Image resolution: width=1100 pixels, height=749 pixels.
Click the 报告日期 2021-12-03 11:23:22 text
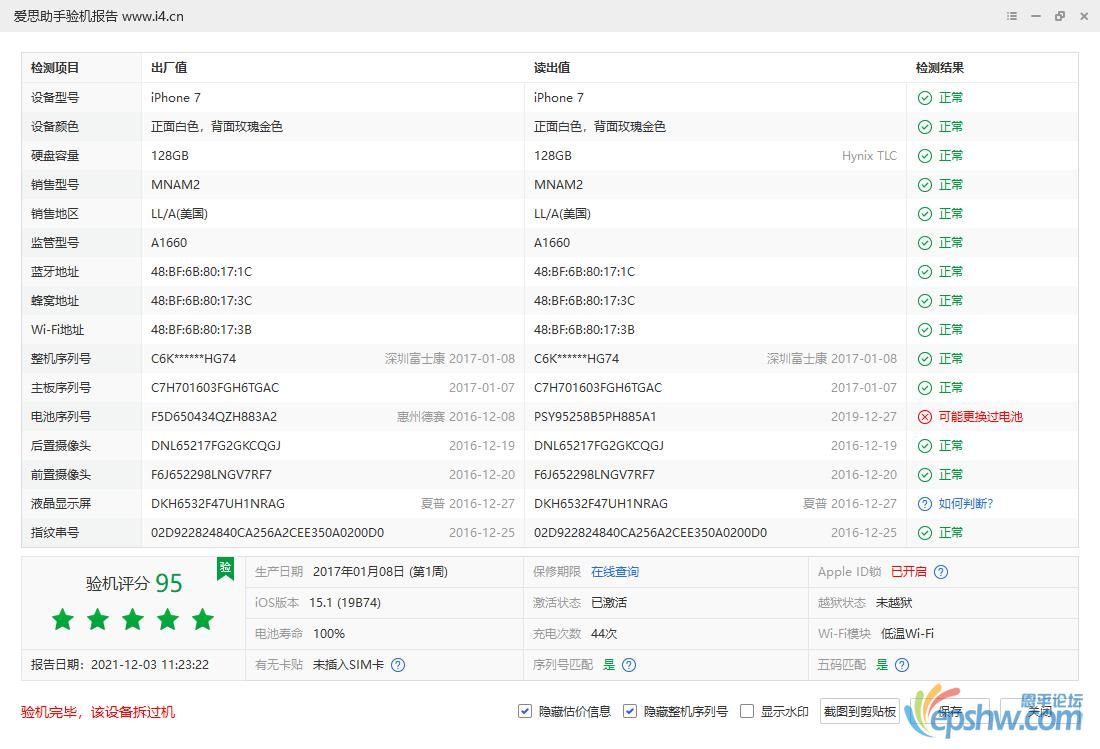pyautogui.click(x=120, y=665)
